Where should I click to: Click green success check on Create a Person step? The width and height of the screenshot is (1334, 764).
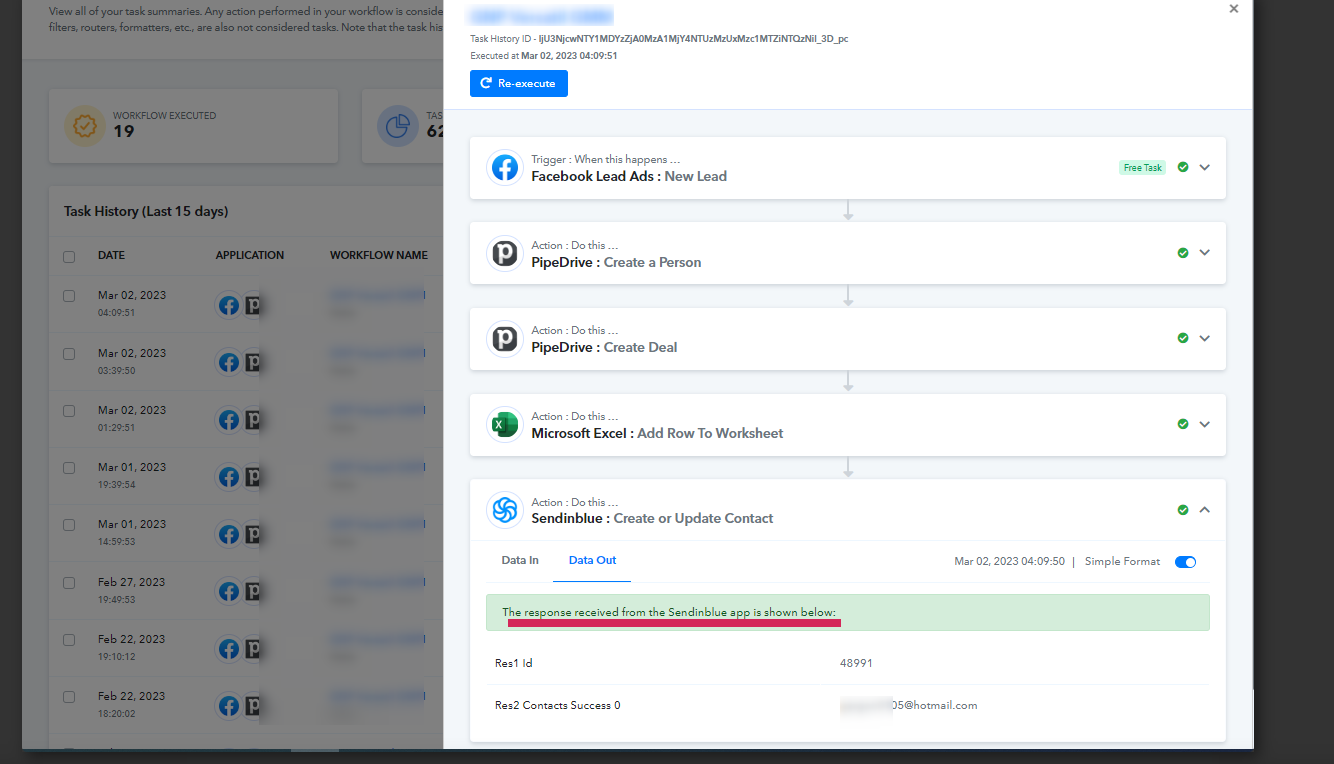point(1183,253)
